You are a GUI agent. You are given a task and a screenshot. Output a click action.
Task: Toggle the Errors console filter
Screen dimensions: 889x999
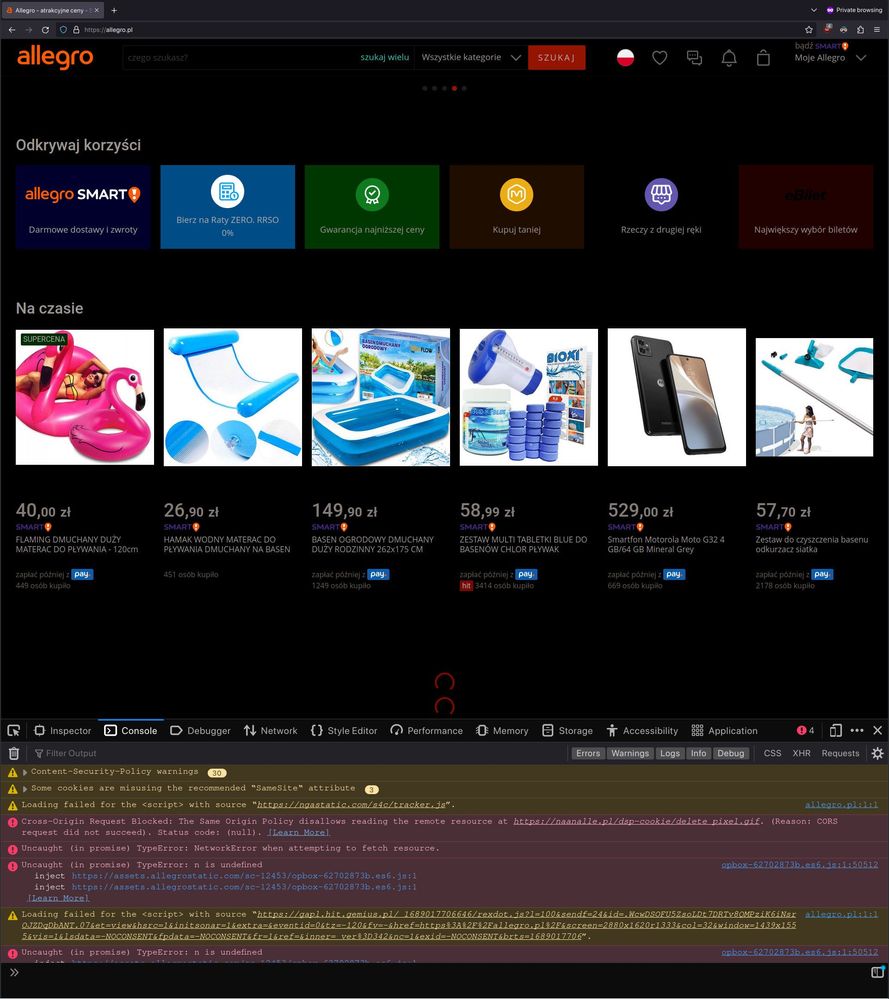click(588, 753)
